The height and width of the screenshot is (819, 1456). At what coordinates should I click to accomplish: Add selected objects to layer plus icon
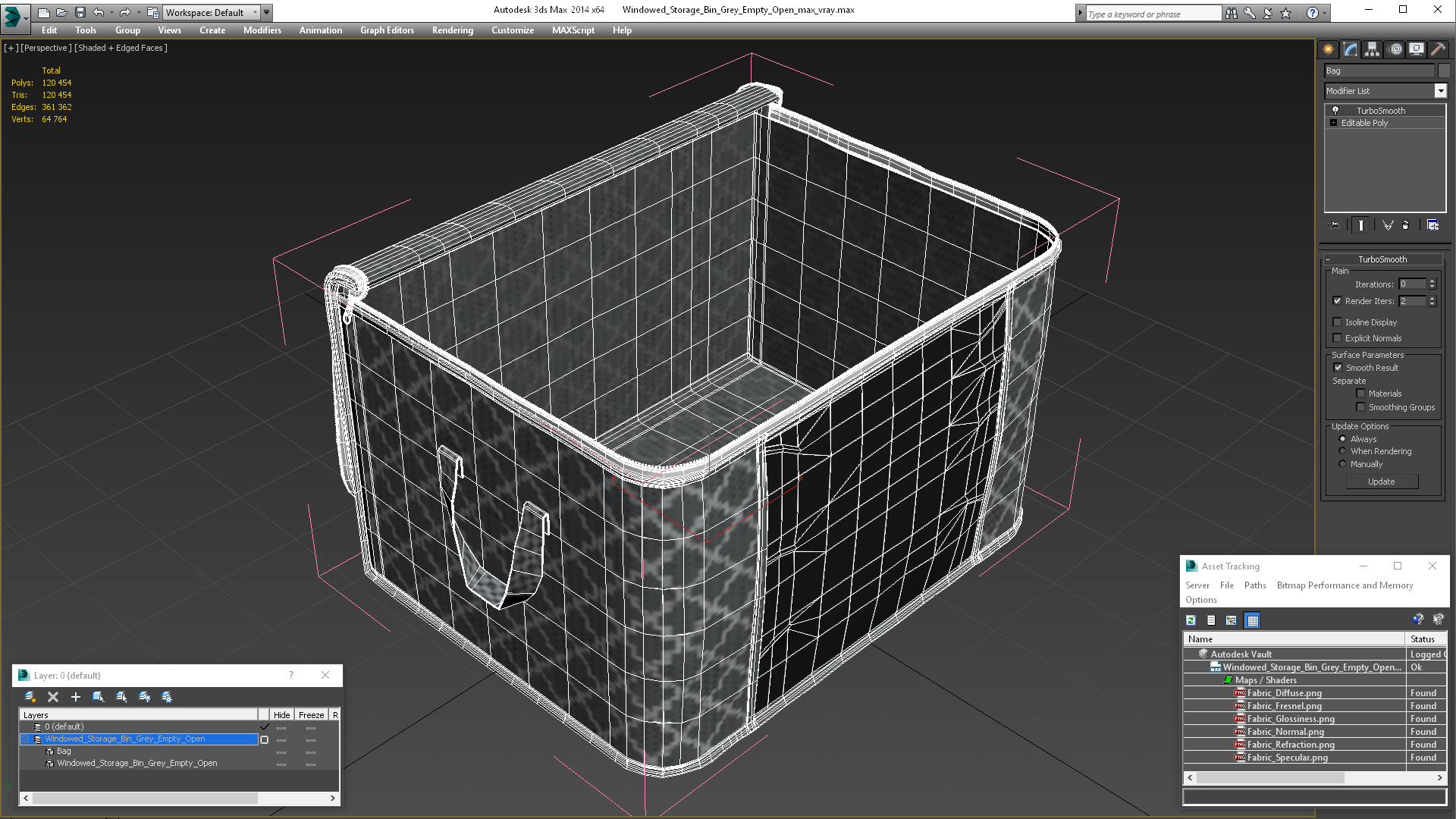coord(76,697)
